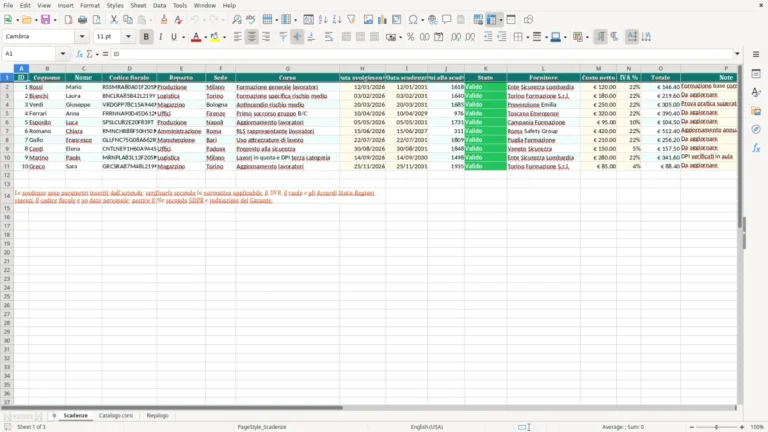768x432 pixels.
Task: Expand the formula bar arrow
Action: (737, 54)
